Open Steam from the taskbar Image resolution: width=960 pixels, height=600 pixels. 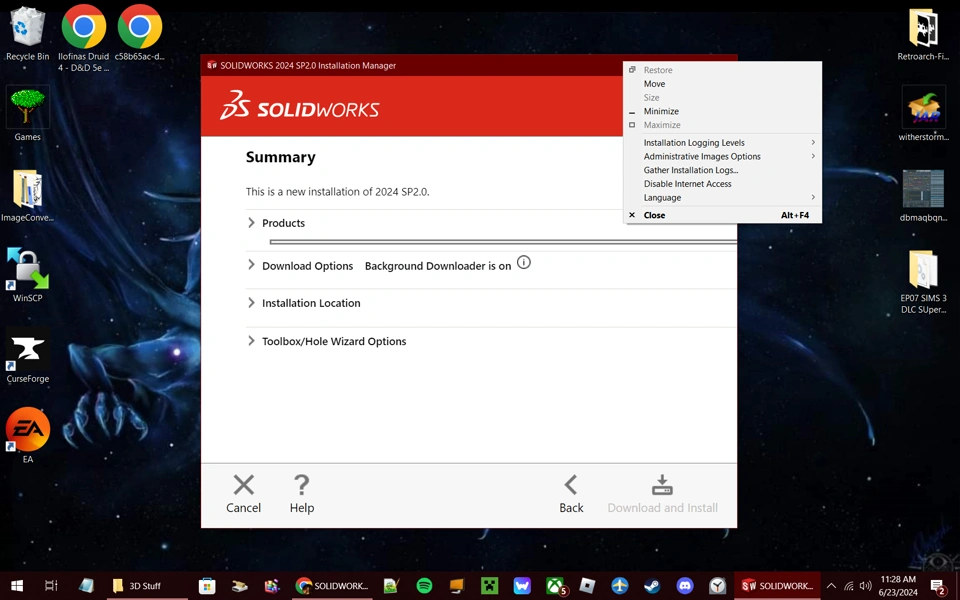653,586
